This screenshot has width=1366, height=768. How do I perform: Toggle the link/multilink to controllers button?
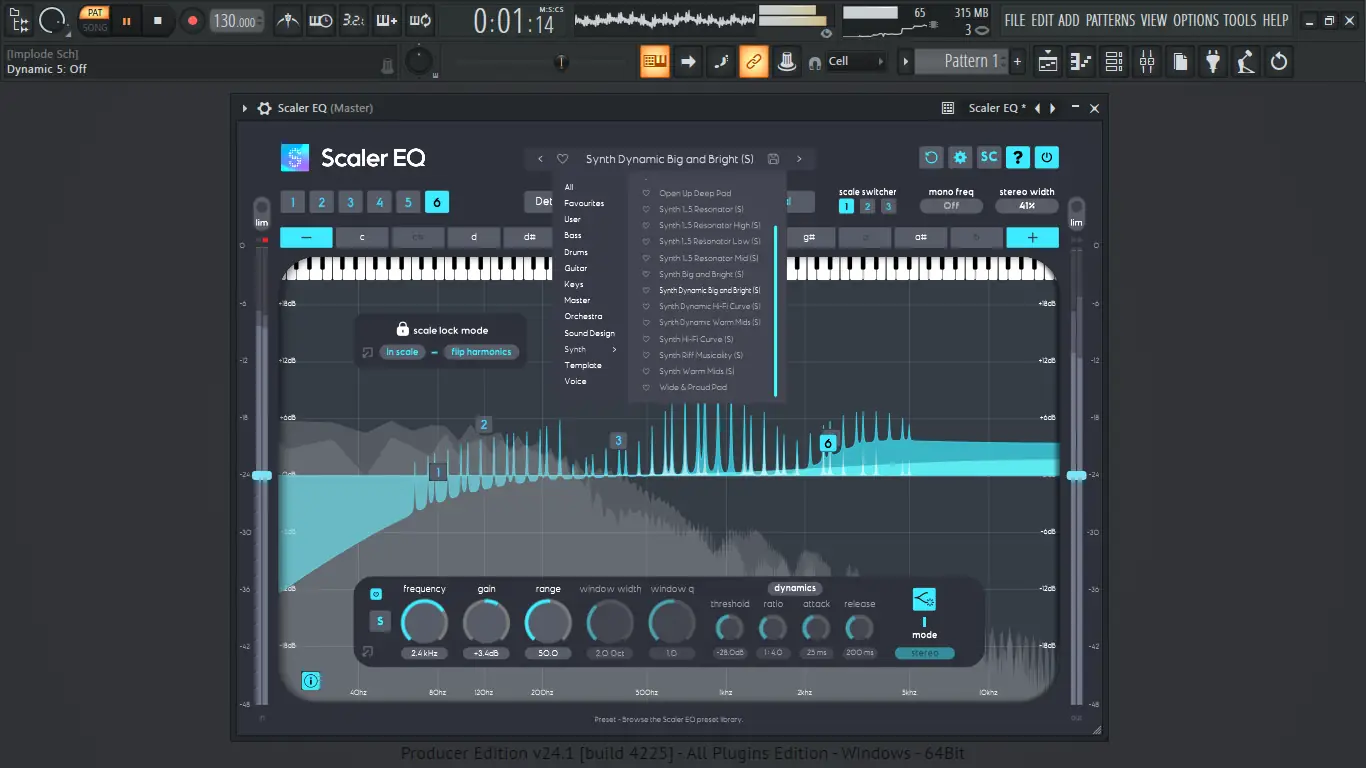tap(754, 62)
